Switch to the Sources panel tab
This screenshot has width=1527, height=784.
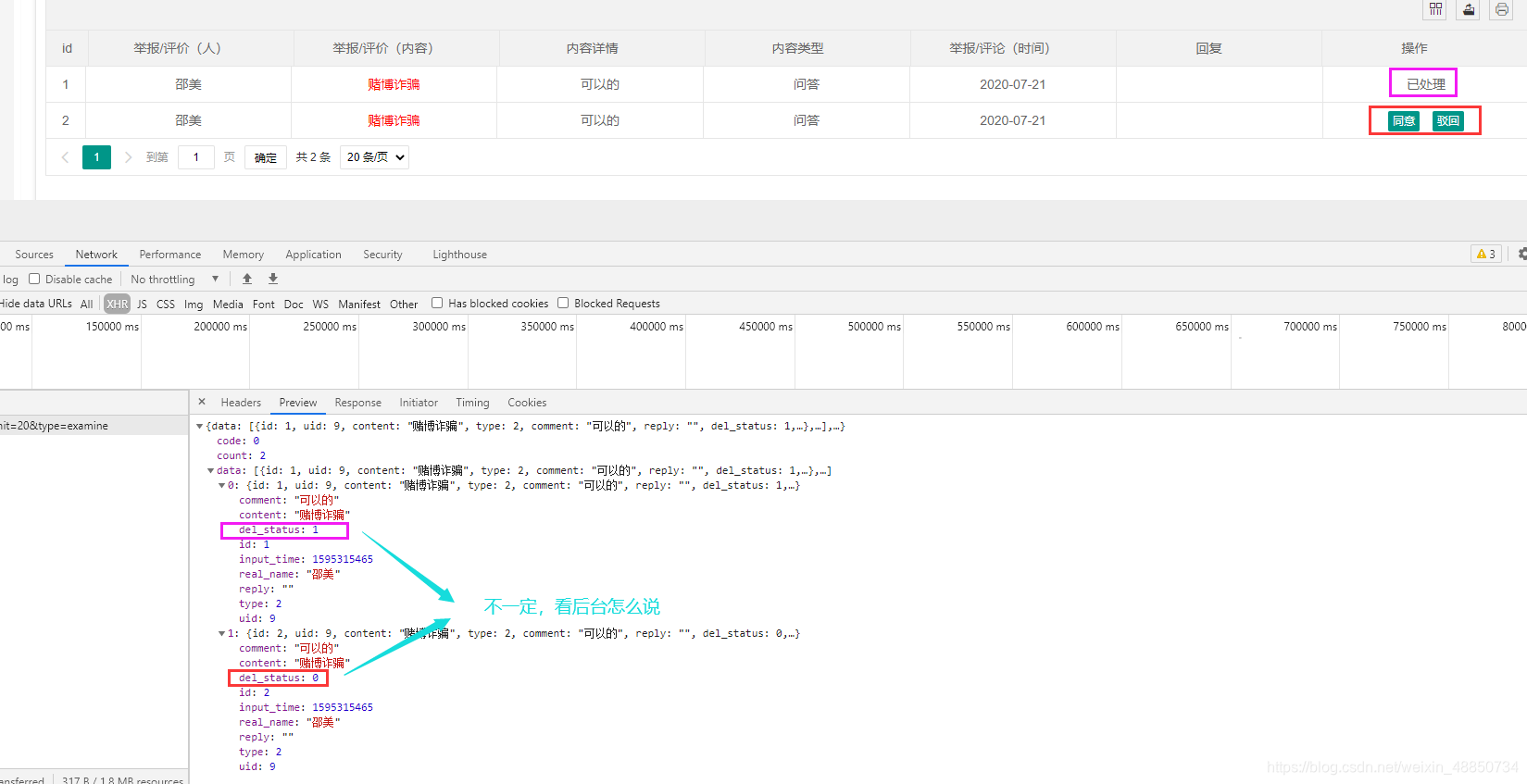[34, 255]
